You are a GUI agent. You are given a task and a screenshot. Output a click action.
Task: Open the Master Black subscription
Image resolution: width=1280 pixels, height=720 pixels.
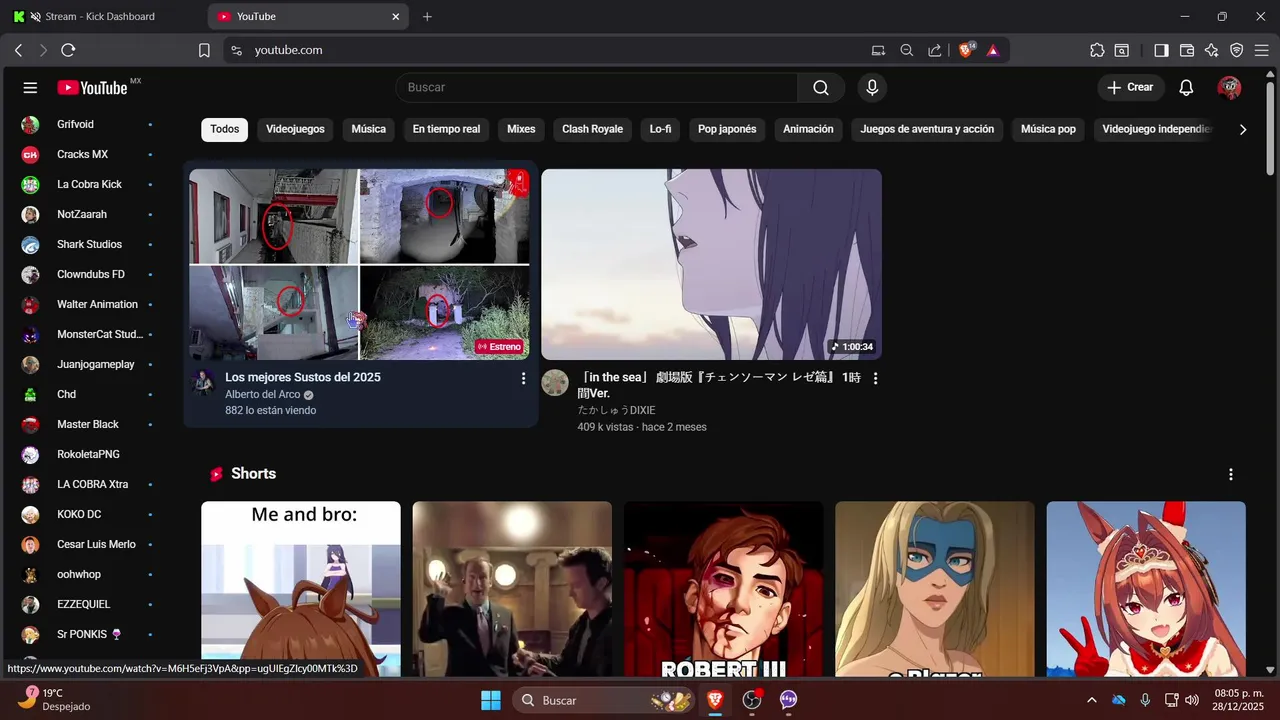tap(88, 425)
